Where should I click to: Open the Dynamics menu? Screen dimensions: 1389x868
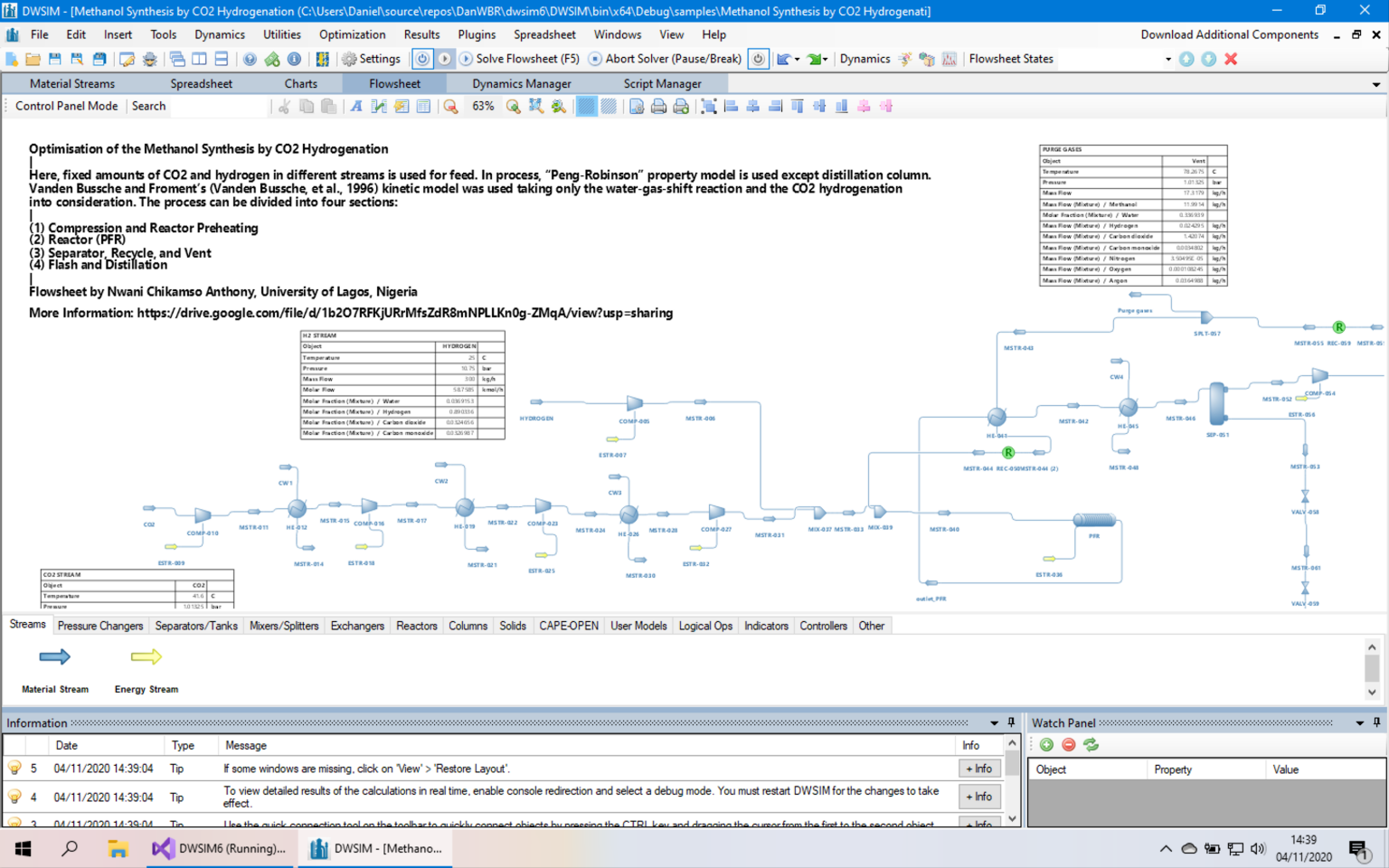(220, 34)
